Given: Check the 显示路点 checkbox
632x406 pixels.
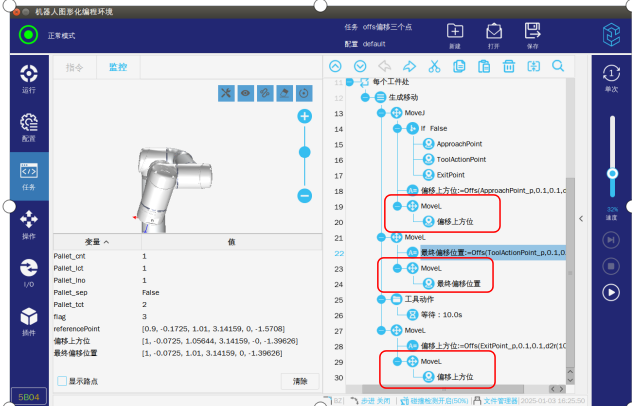Looking at the screenshot, I should tap(63, 381).
